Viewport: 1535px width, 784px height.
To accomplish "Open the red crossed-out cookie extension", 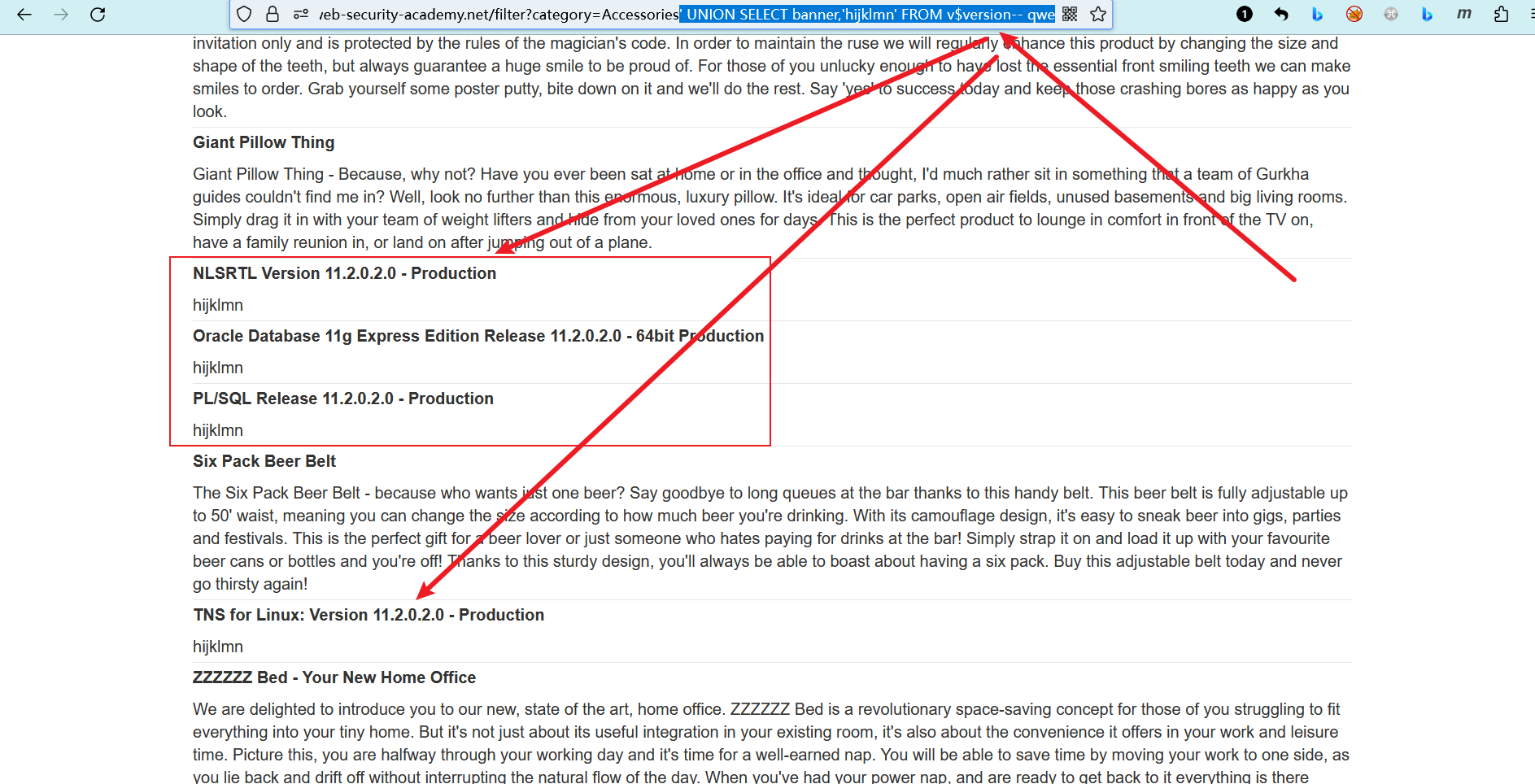I will [x=1354, y=14].
